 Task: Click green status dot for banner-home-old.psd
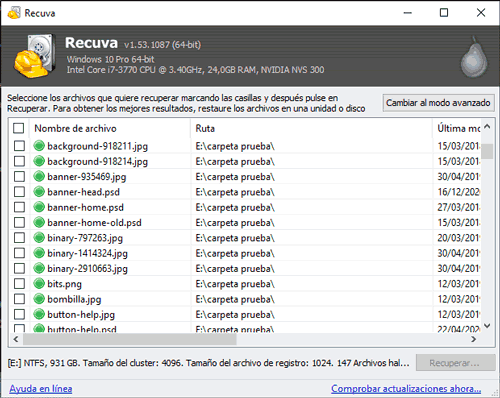coord(39,222)
